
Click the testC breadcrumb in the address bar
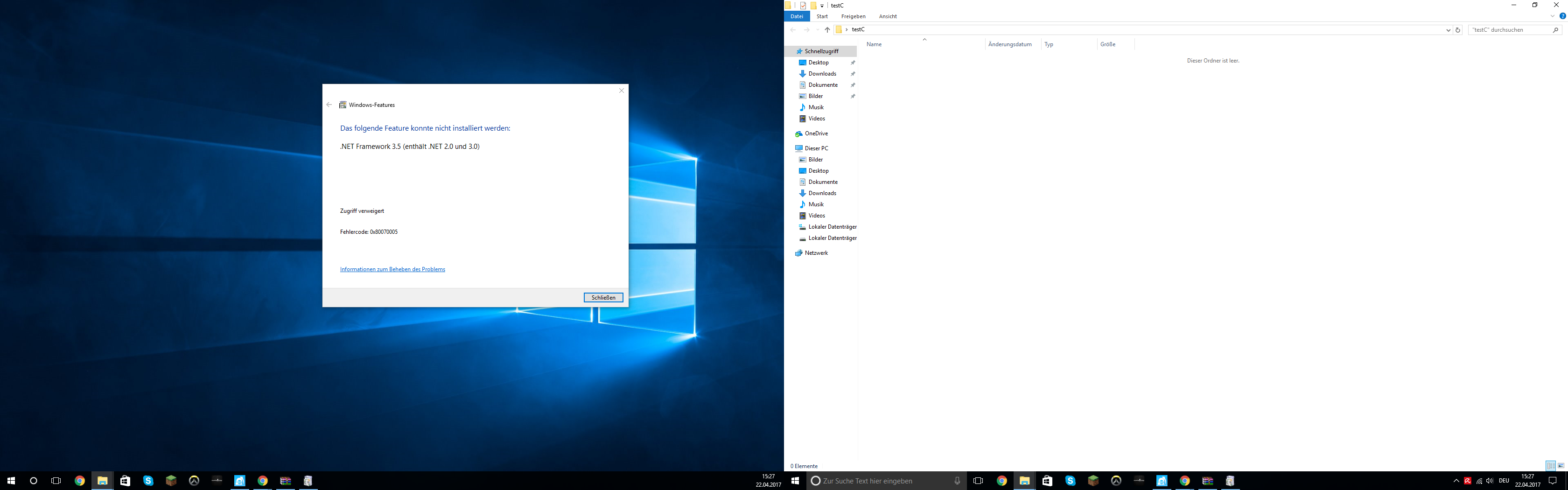pos(858,30)
